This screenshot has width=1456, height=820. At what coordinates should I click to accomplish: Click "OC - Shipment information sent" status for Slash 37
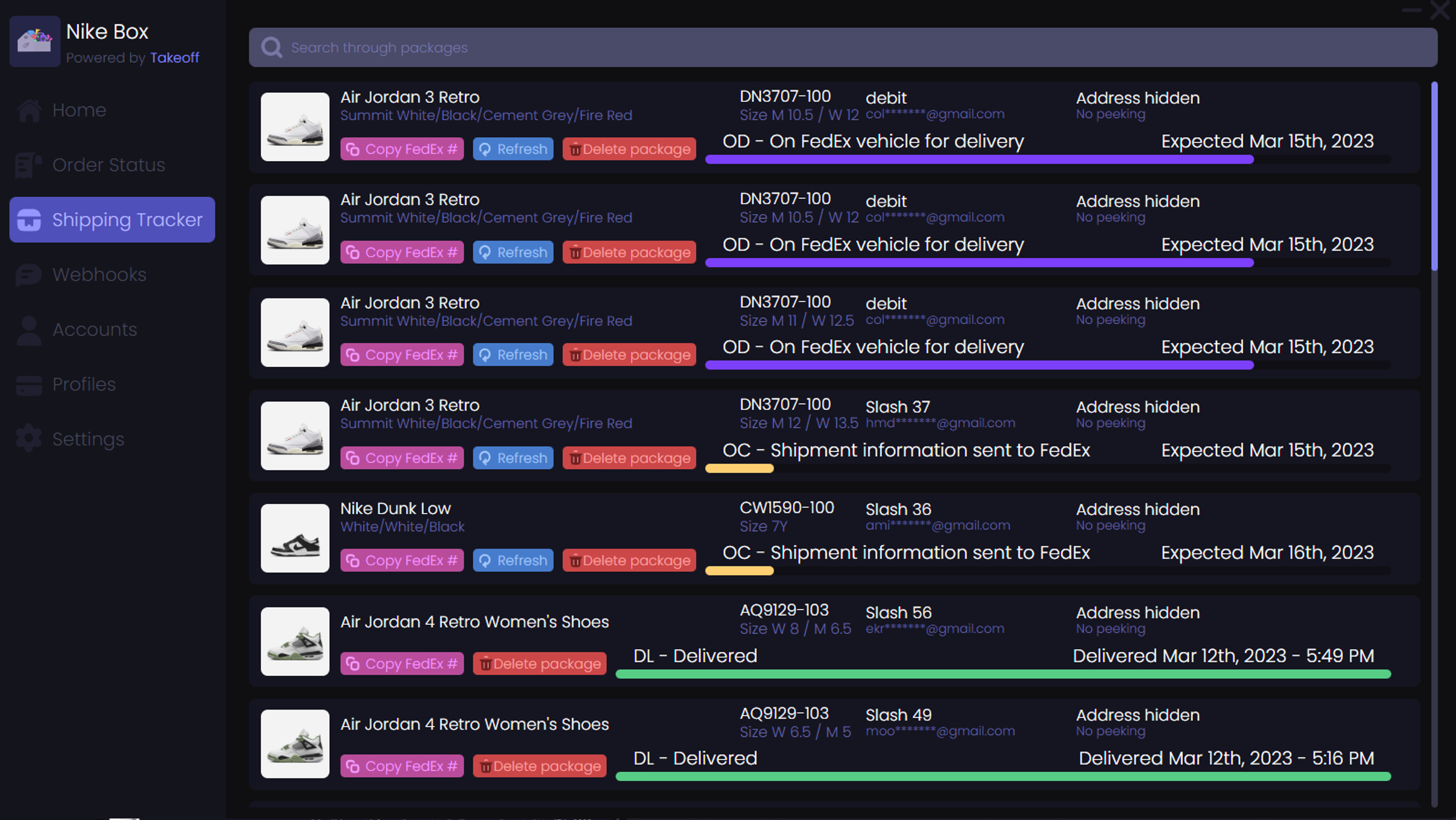906,450
